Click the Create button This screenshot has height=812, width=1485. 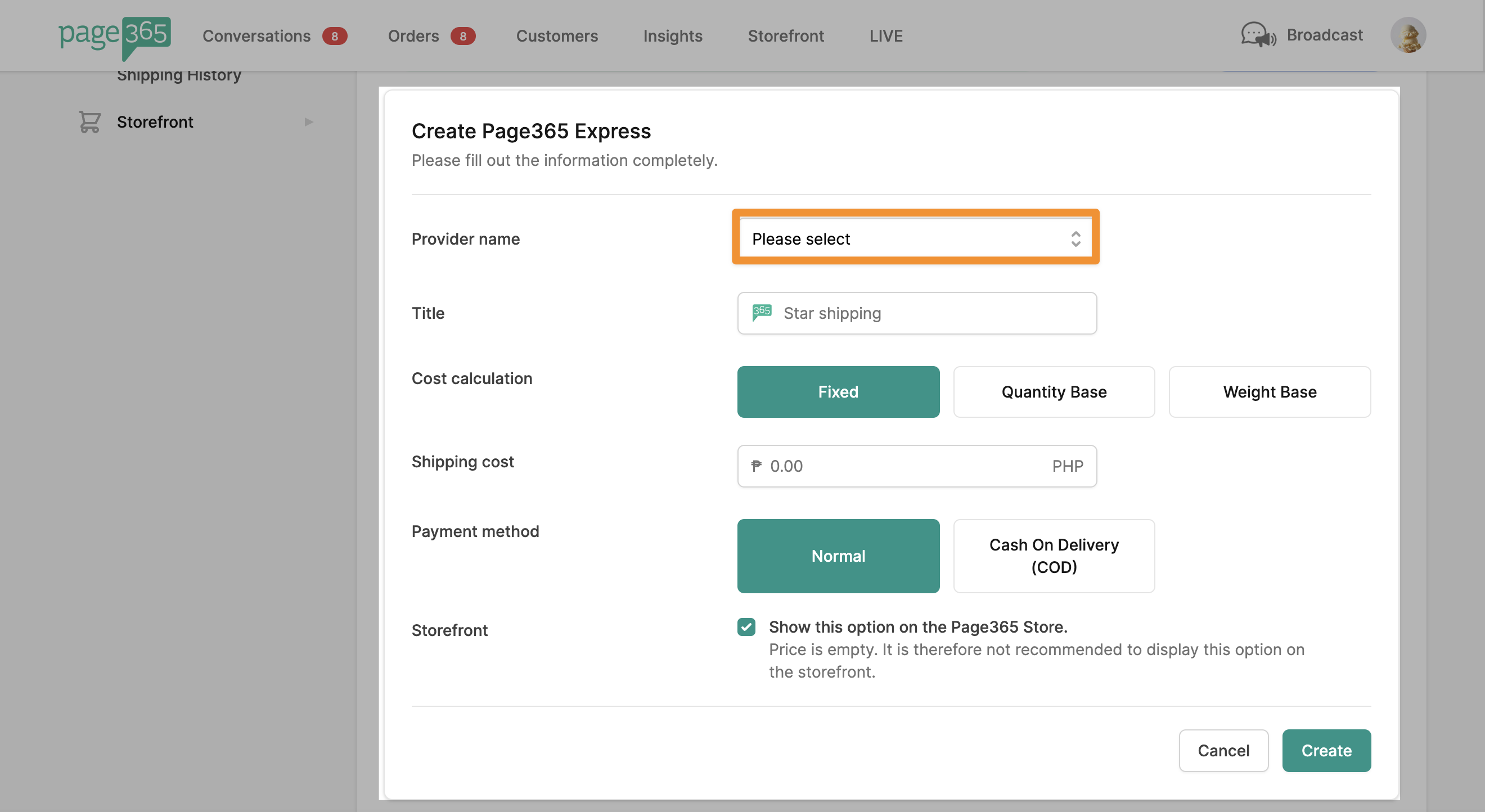pyautogui.click(x=1326, y=750)
